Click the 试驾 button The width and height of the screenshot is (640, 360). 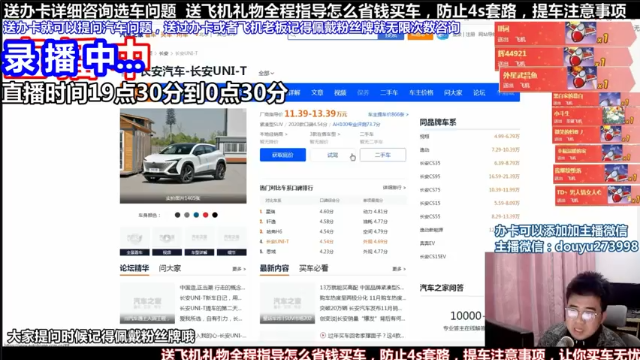(333, 155)
